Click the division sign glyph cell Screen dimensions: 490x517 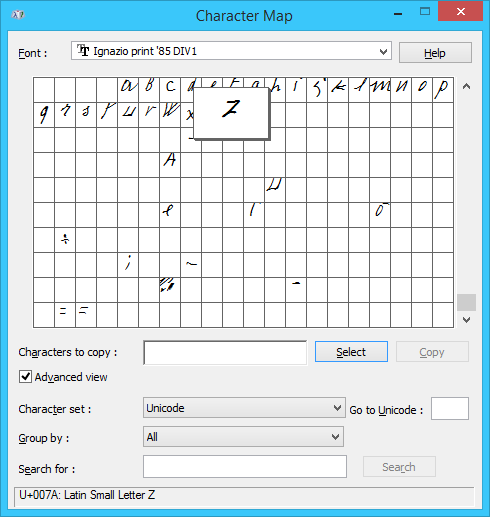pos(65,240)
